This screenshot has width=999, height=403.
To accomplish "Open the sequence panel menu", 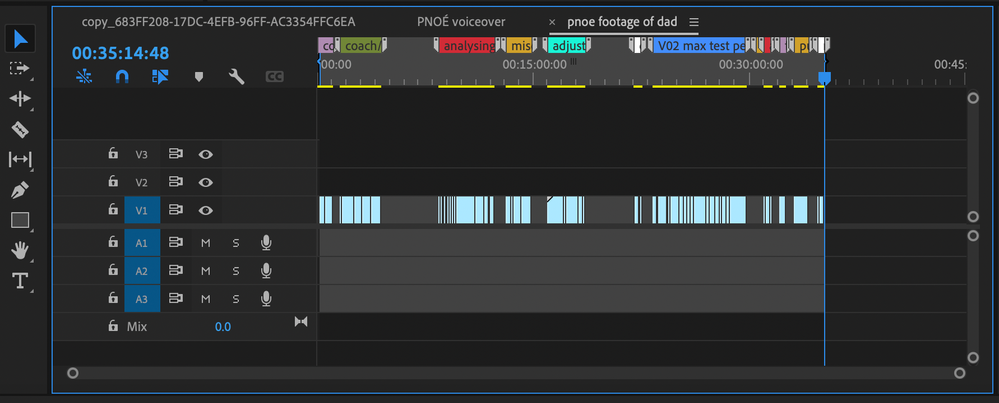I will (x=694, y=22).
